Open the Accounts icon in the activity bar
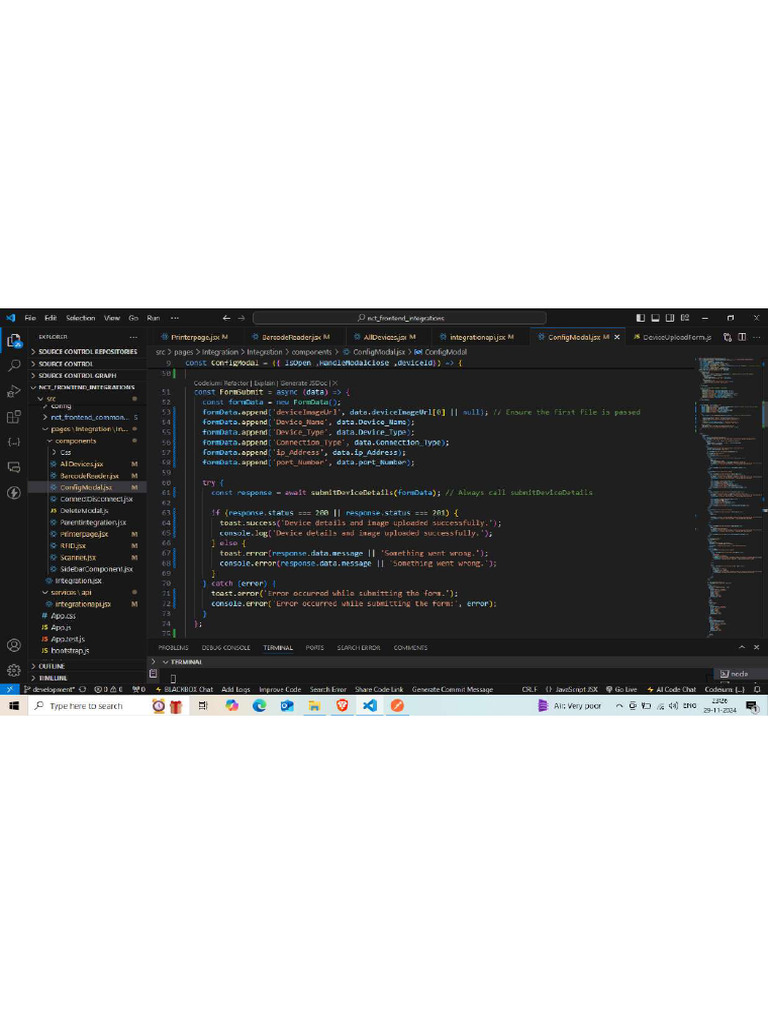Viewport: 768px width, 1024px height. pyautogui.click(x=14, y=645)
